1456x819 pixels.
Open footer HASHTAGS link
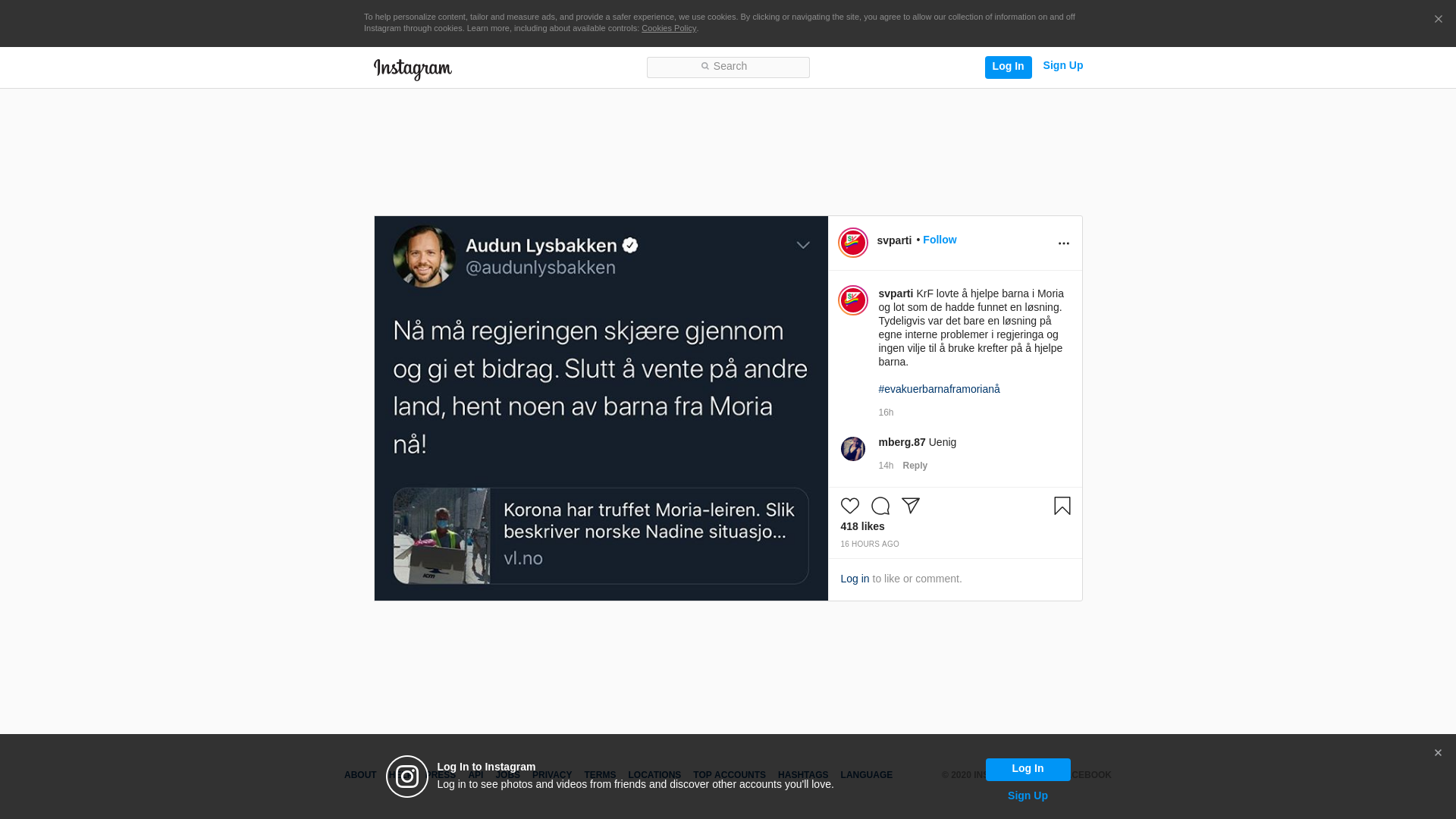point(803,775)
